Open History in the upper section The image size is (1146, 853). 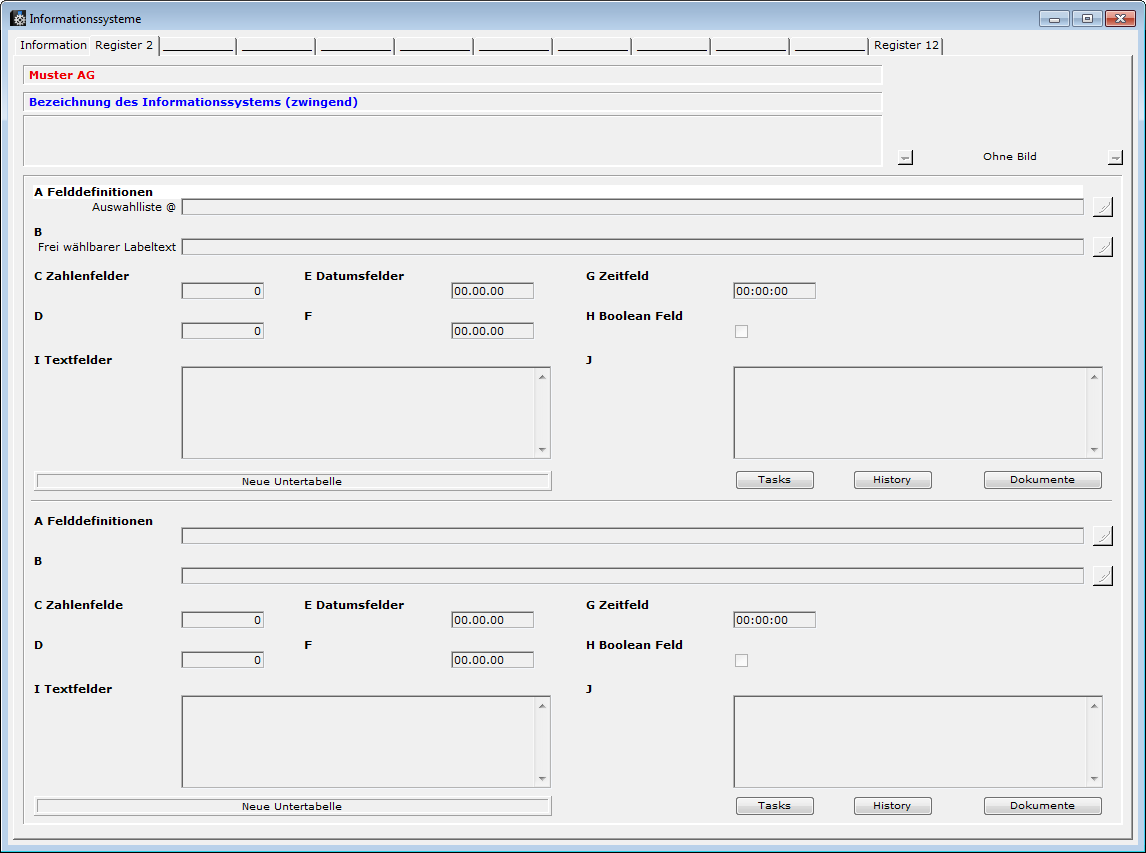(892, 480)
